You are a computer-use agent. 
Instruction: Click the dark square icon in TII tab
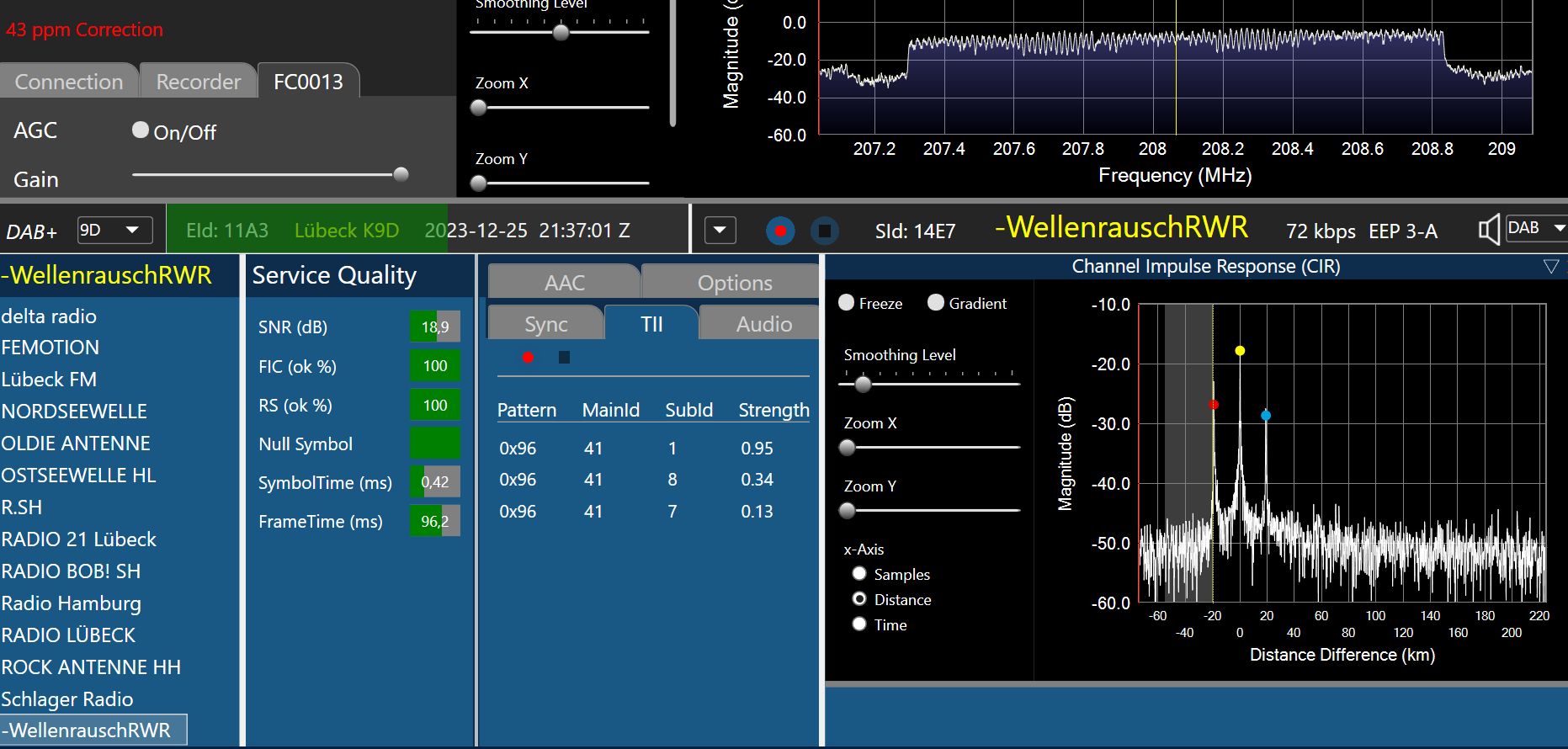click(564, 358)
